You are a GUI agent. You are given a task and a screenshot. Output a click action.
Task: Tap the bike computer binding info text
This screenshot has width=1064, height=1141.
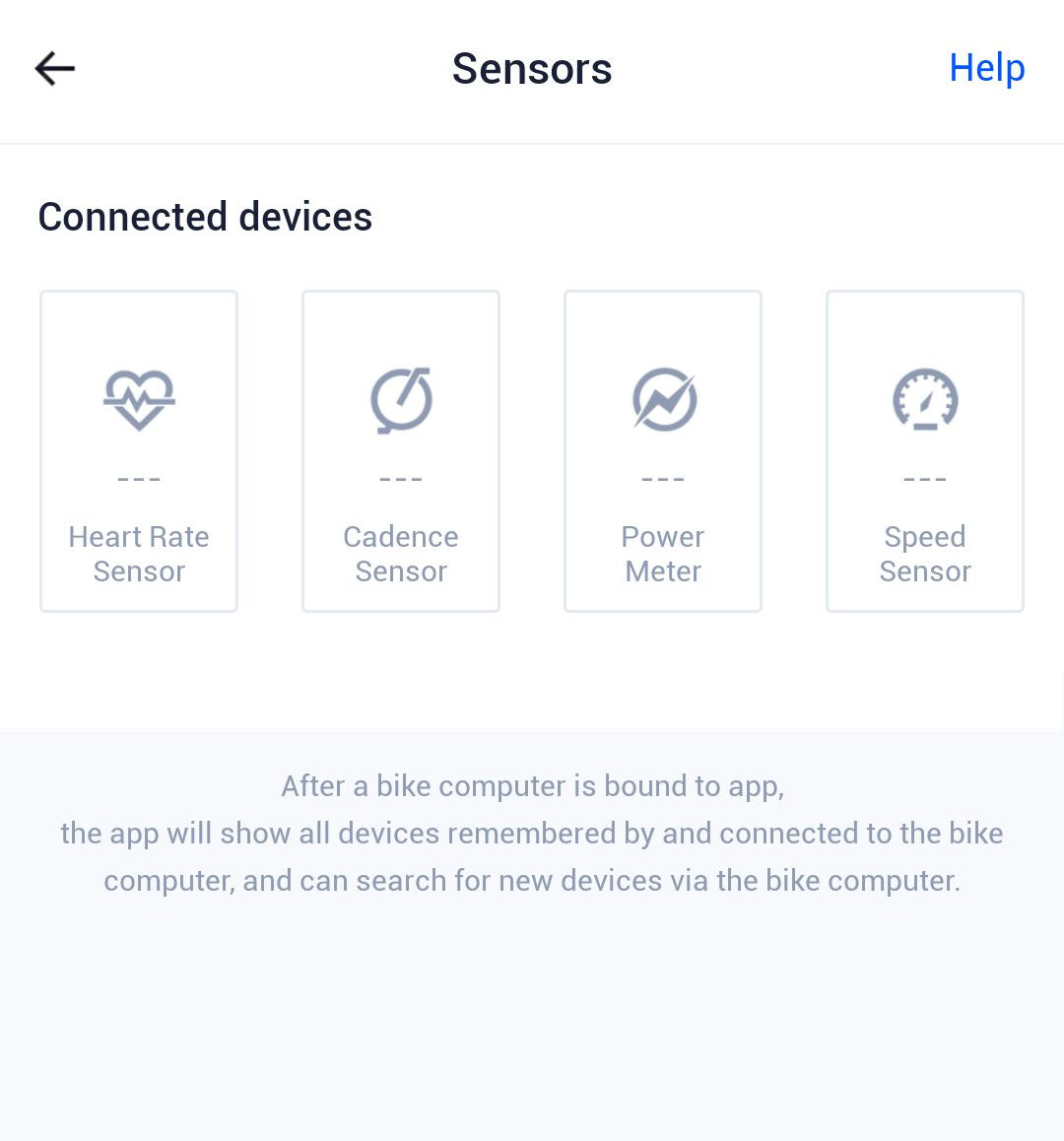coord(532,833)
